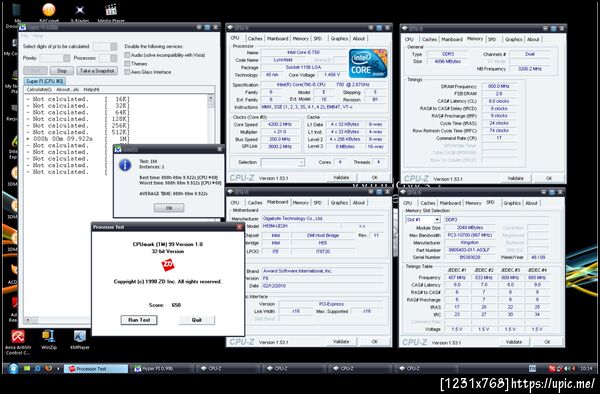Select the Super PI [CPU #0] tab
Image resolution: width=600 pixels, height=394 pixels.
45,81
